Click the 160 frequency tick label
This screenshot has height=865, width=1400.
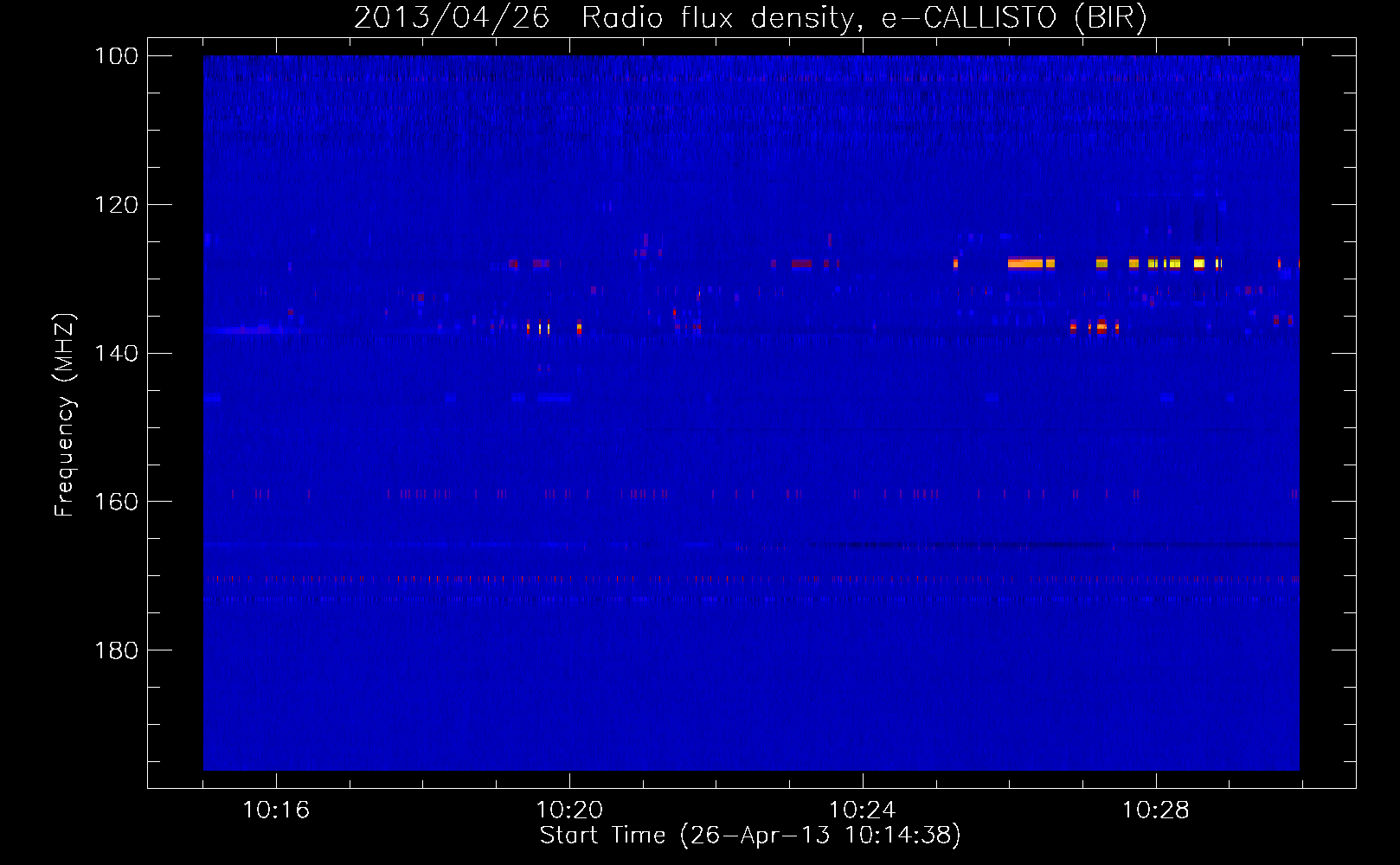point(116,502)
